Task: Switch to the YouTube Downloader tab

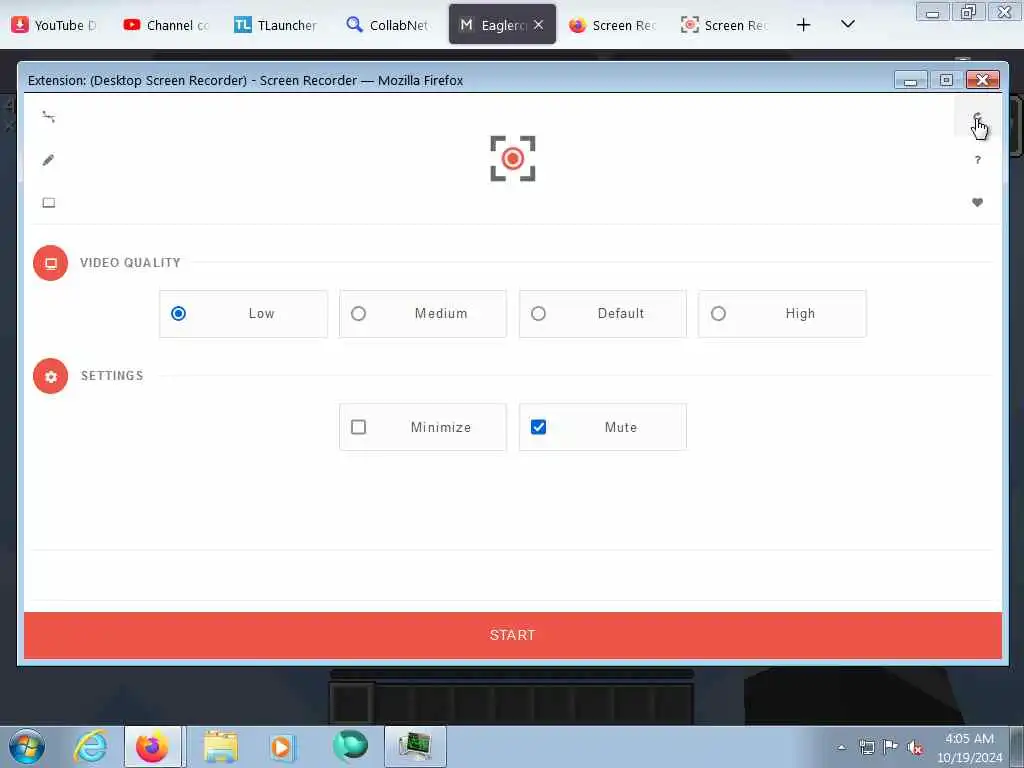Action: [56, 25]
